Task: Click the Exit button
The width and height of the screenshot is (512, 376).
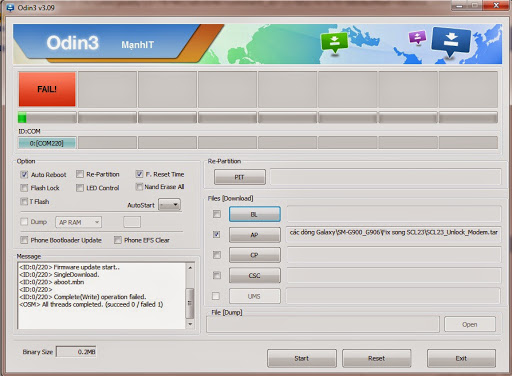Action: click(461, 358)
